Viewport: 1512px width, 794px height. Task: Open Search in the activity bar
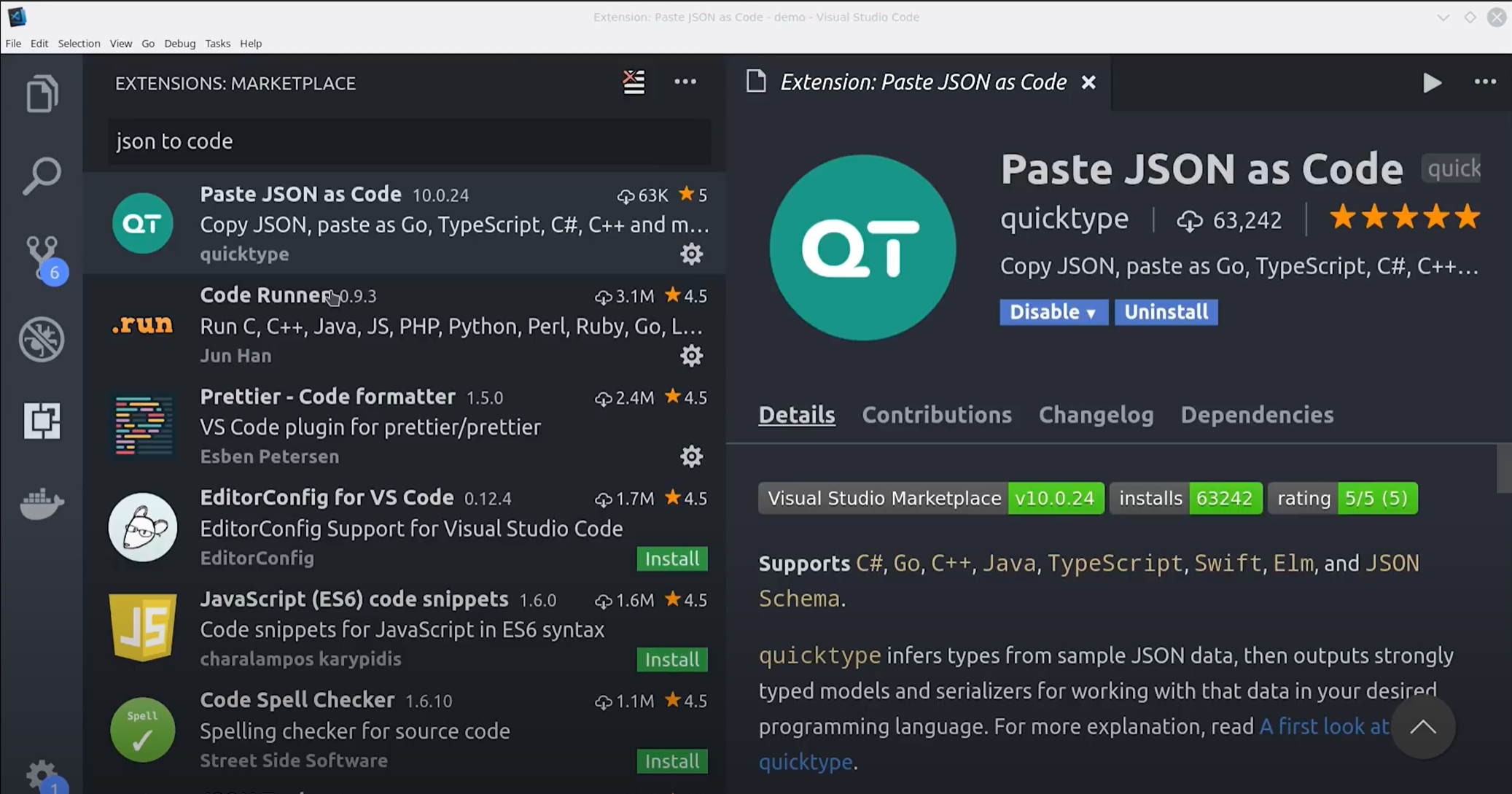coord(42,175)
